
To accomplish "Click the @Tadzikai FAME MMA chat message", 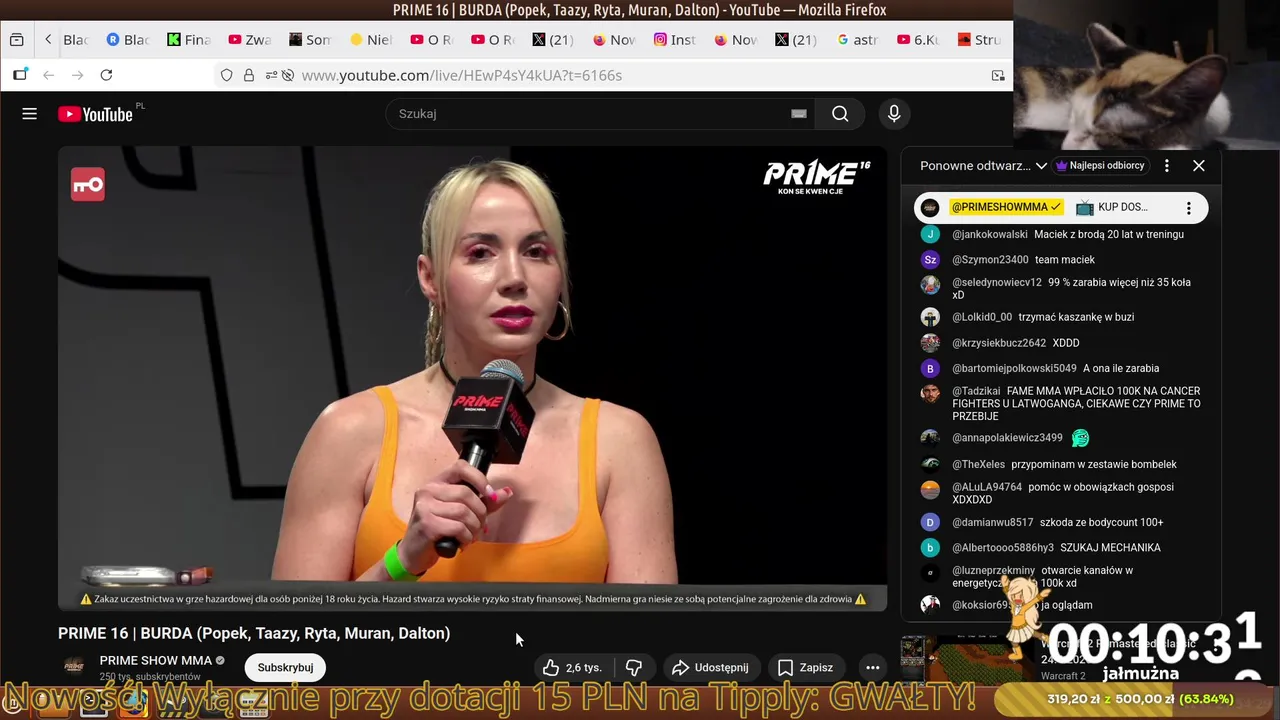I will coord(1076,404).
